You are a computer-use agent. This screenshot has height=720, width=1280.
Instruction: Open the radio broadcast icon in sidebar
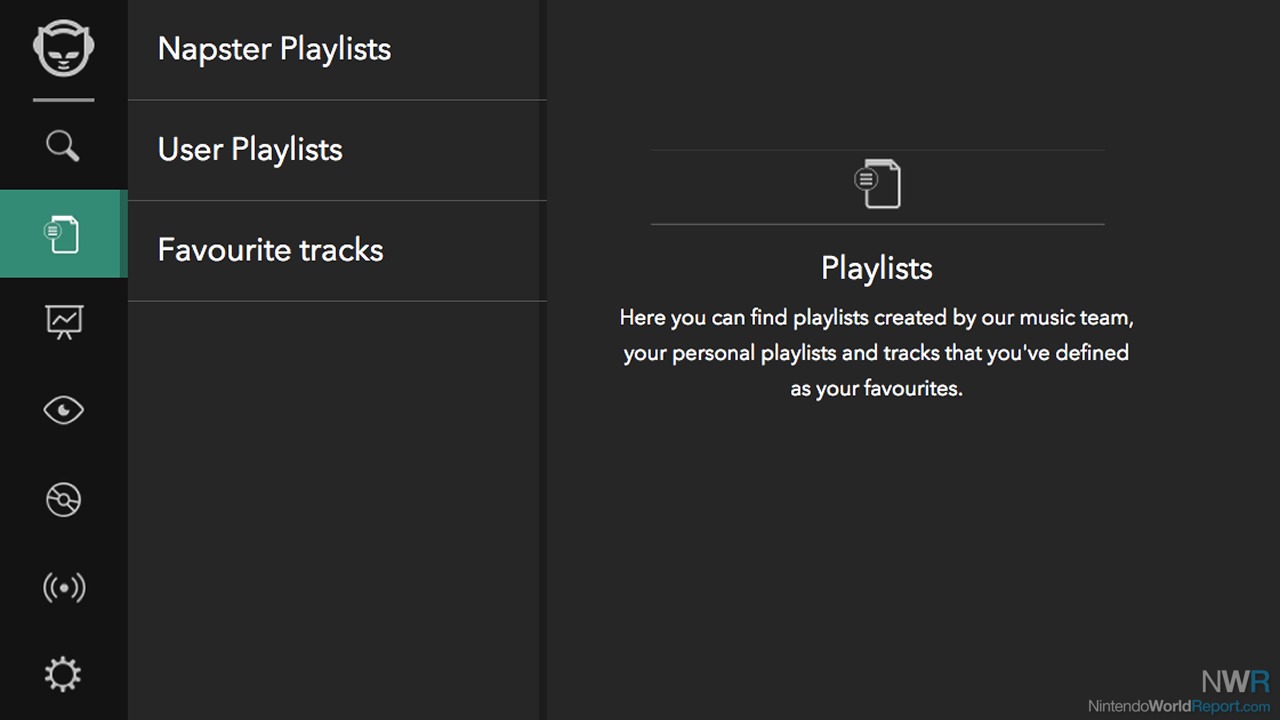coord(63,588)
